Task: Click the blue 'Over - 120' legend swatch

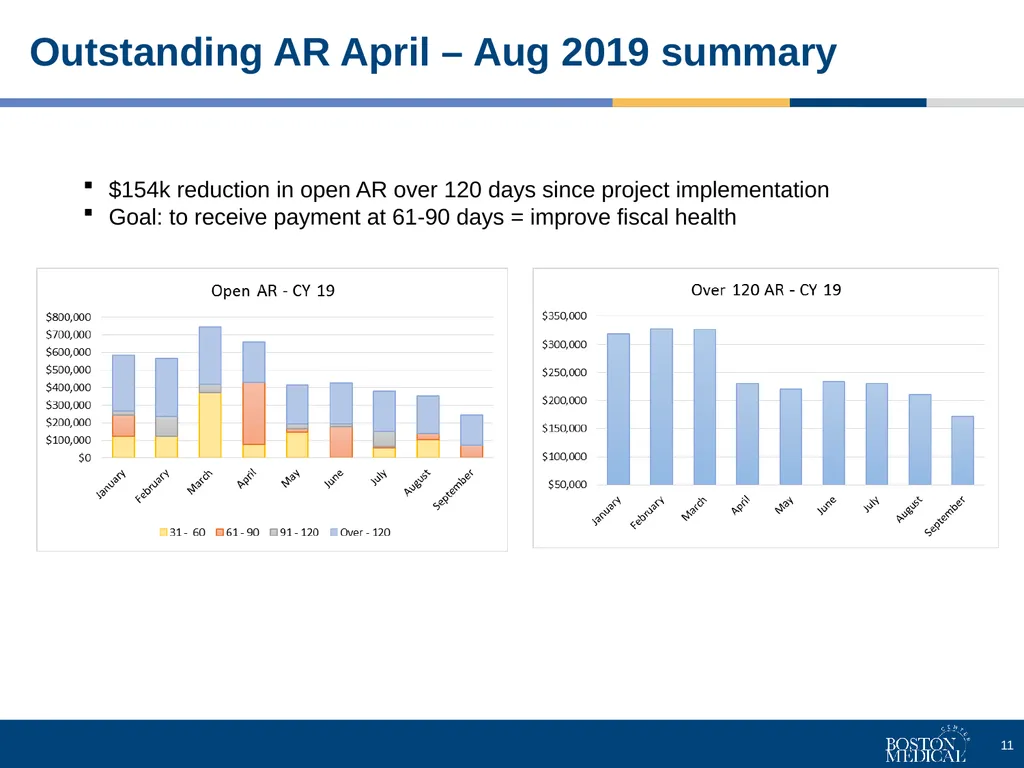Action: click(334, 532)
